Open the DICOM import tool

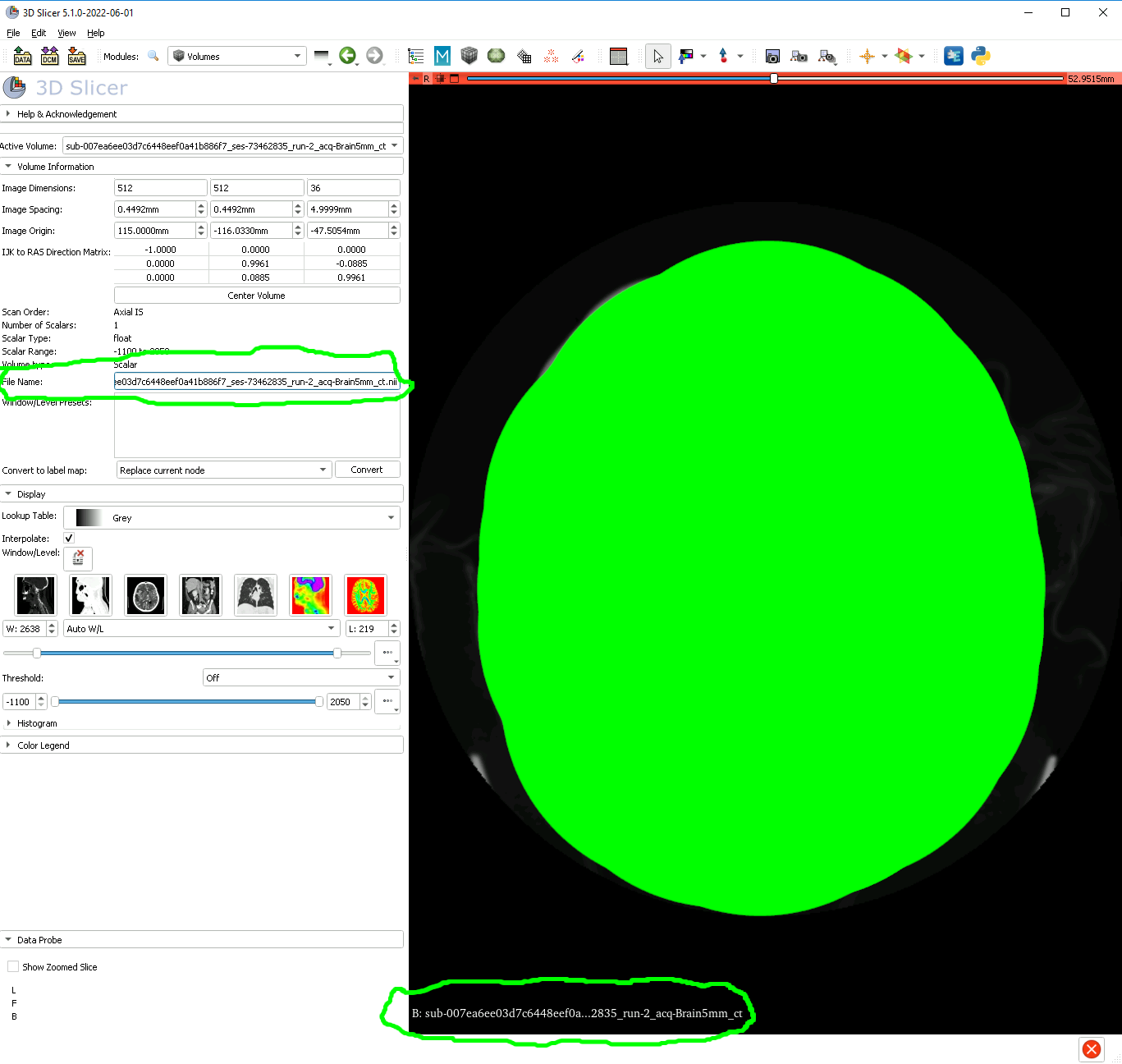tap(49, 56)
